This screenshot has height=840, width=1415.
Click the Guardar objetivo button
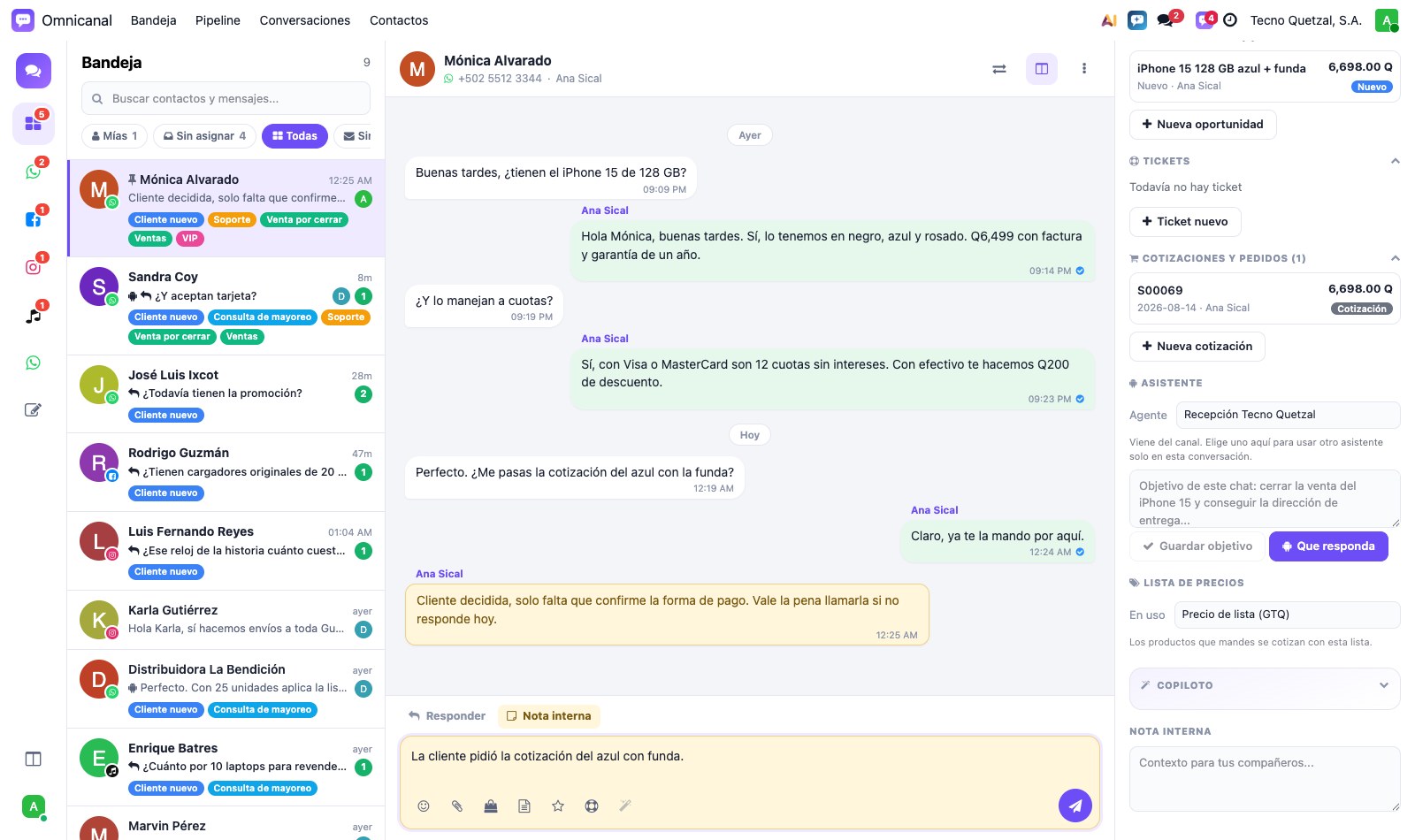point(1197,546)
